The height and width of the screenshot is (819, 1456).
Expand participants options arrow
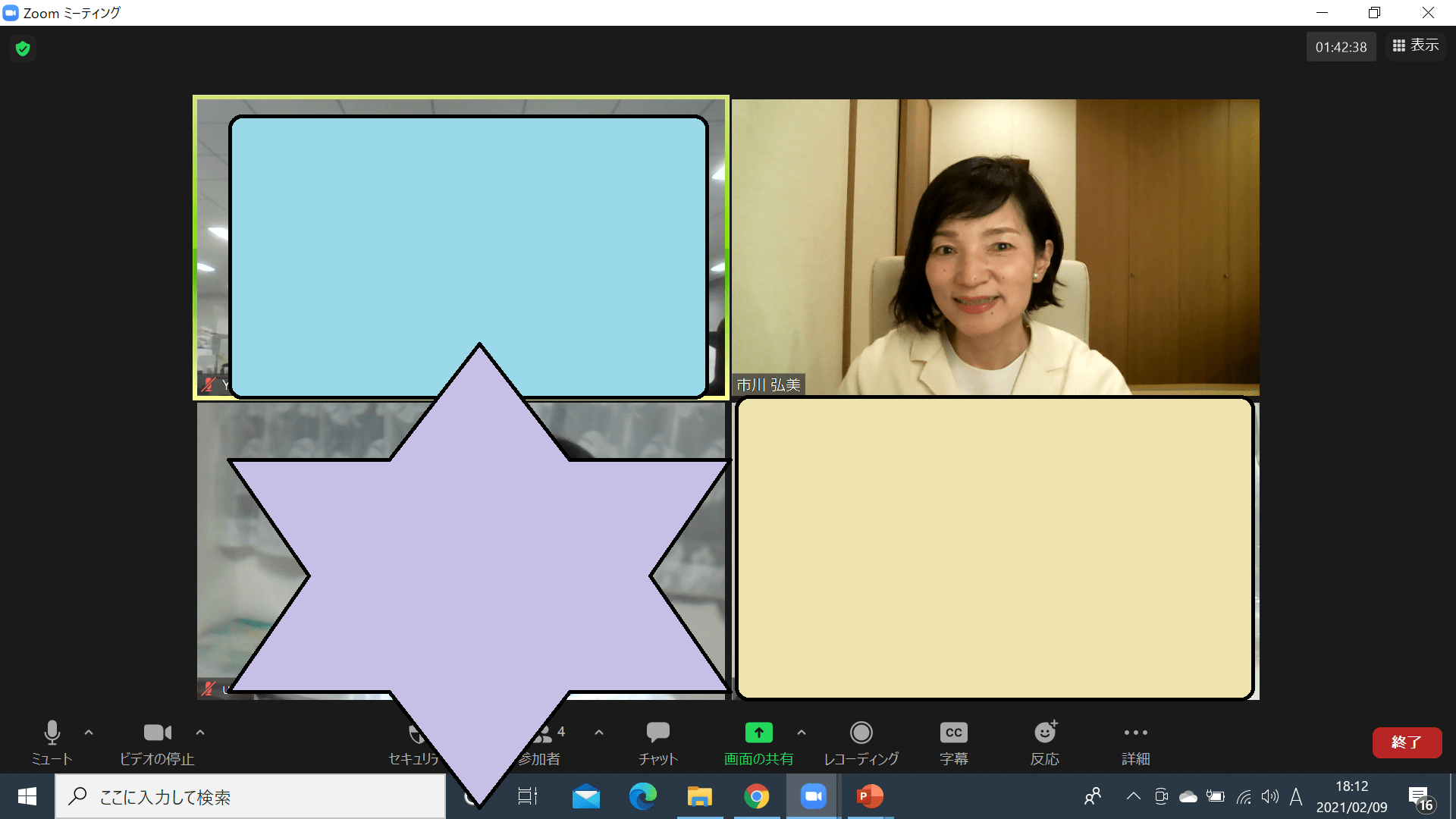(x=599, y=733)
